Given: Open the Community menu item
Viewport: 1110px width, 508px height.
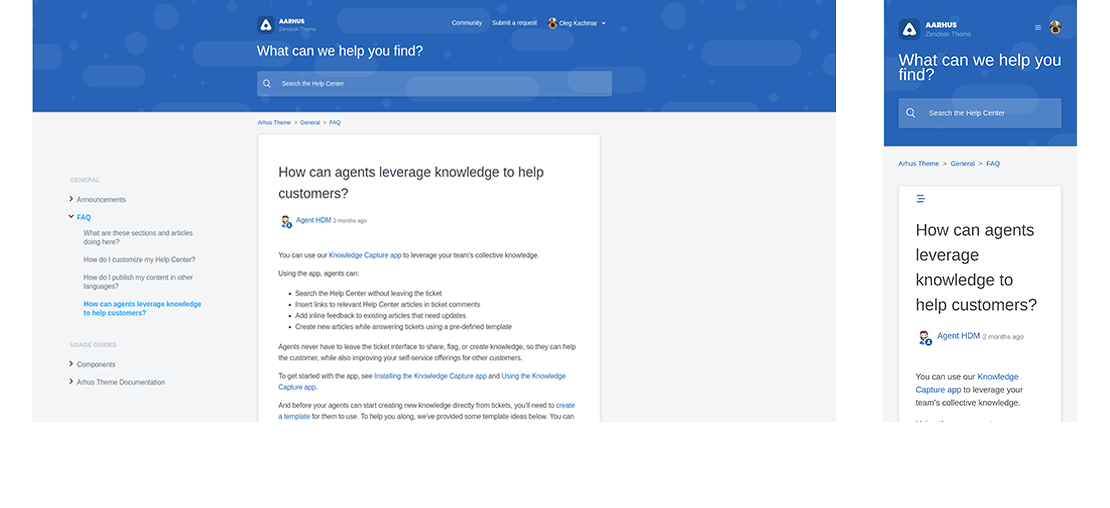Looking at the screenshot, I should [466, 23].
